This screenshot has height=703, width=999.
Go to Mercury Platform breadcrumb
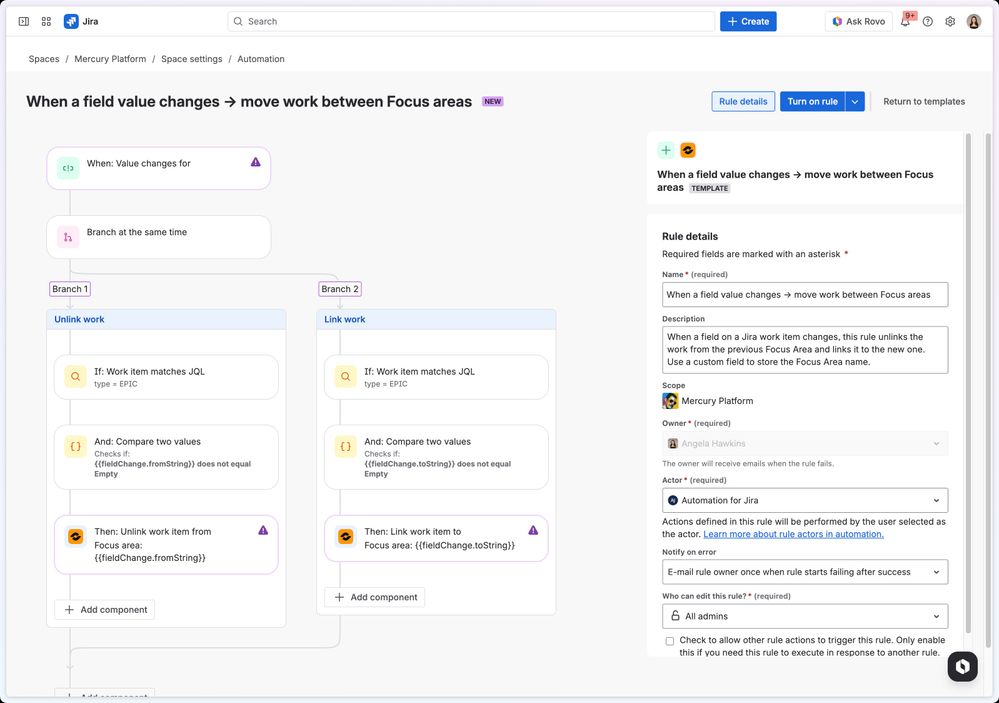pyautogui.click(x=110, y=59)
